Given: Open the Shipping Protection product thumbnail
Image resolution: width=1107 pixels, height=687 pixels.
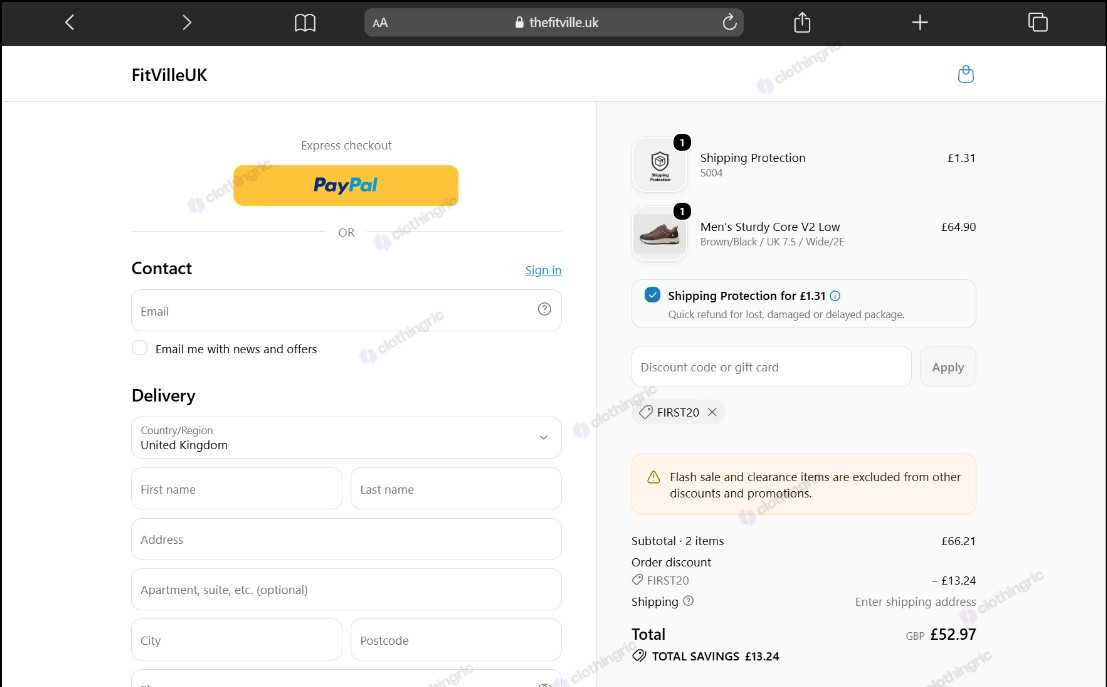Looking at the screenshot, I should pos(659,165).
